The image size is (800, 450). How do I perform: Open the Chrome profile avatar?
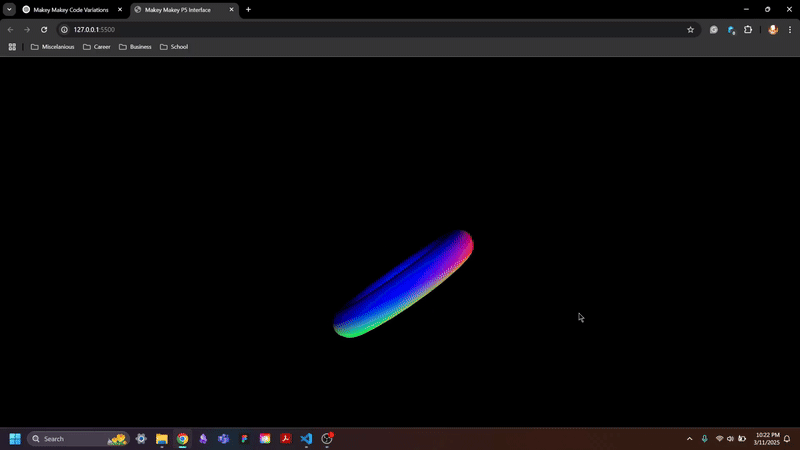pyautogui.click(x=773, y=30)
